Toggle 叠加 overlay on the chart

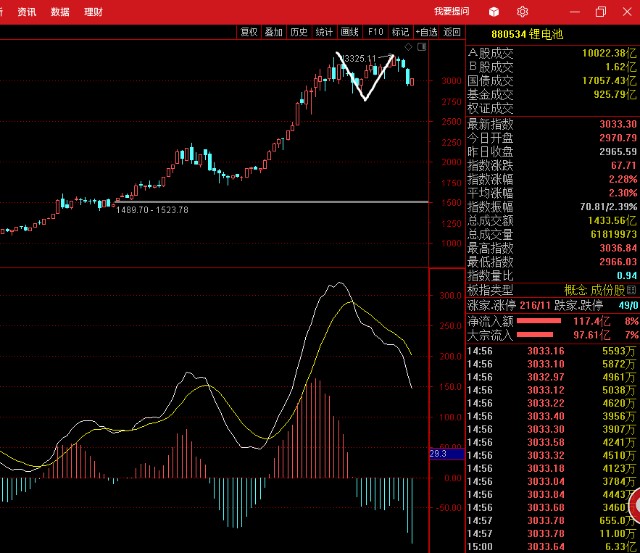pyautogui.click(x=274, y=32)
